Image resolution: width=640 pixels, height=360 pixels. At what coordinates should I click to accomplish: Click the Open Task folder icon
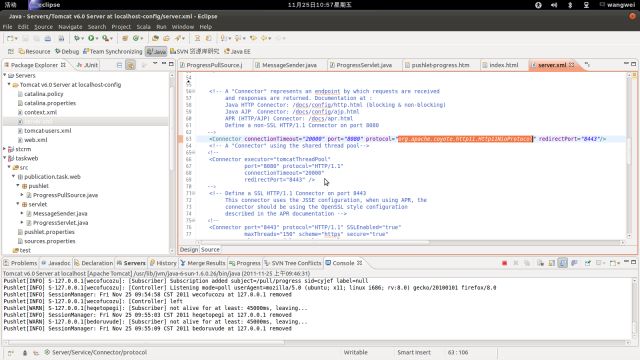(166, 38)
